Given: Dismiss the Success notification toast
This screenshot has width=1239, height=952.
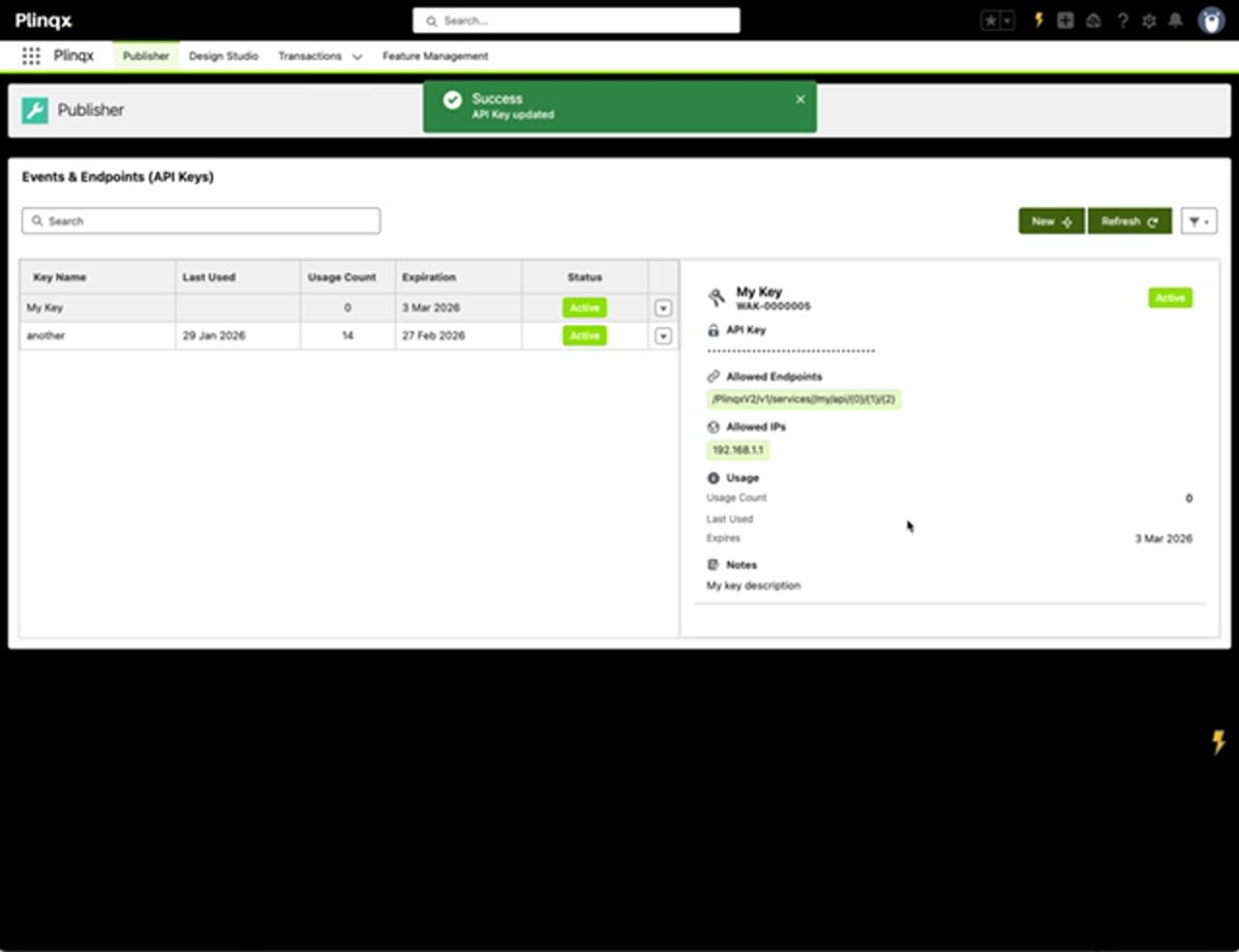Looking at the screenshot, I should tap(801, 99).
